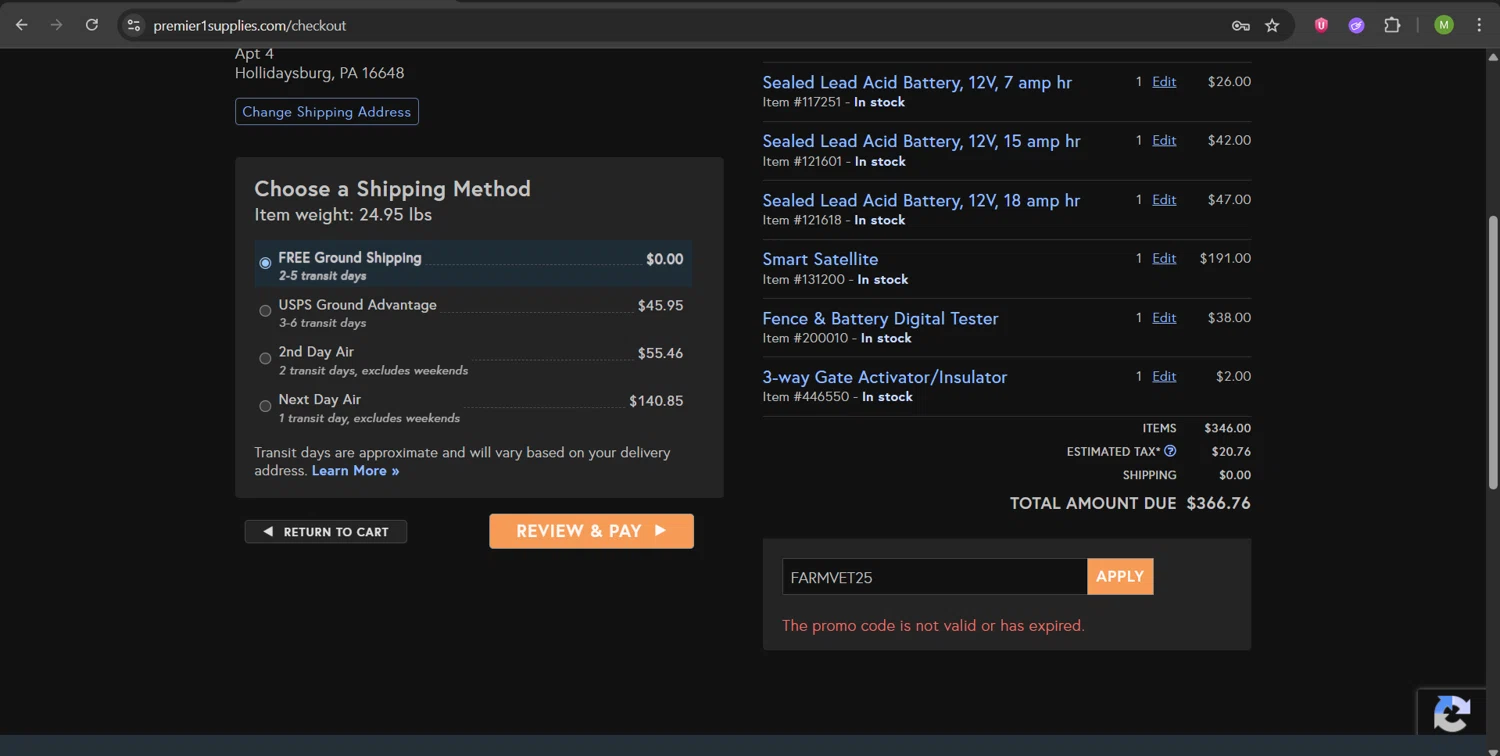This screenshot has height=756, width=1500.
Task: Select Next Day Air shipping
Action: (265, 406)
